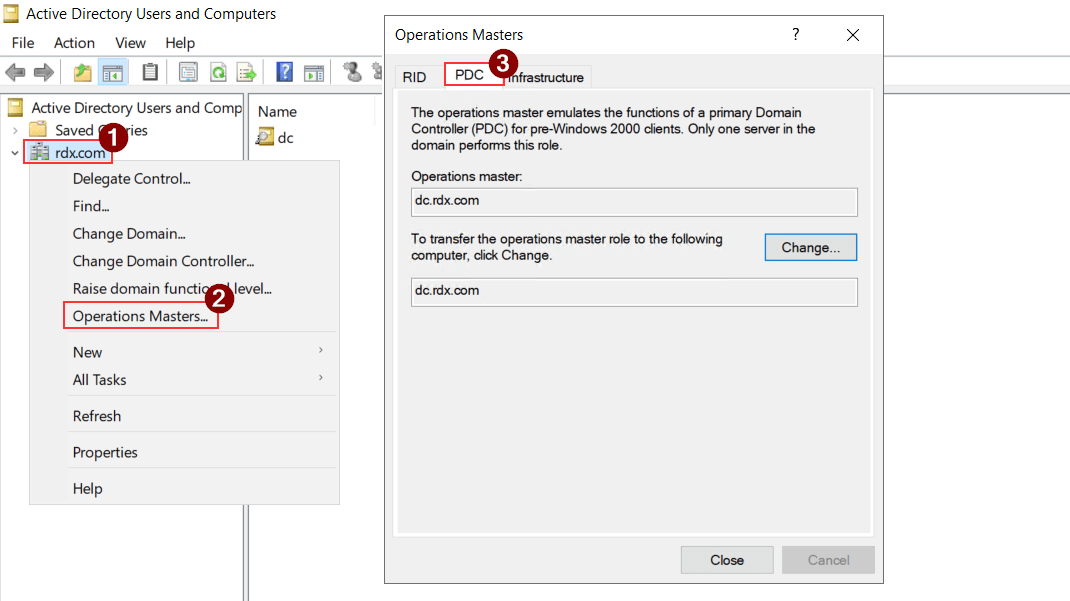Open the Properties toolbar icon
Image resolution: width=1070 pixels, height=601 pixels.
point(188,72)
